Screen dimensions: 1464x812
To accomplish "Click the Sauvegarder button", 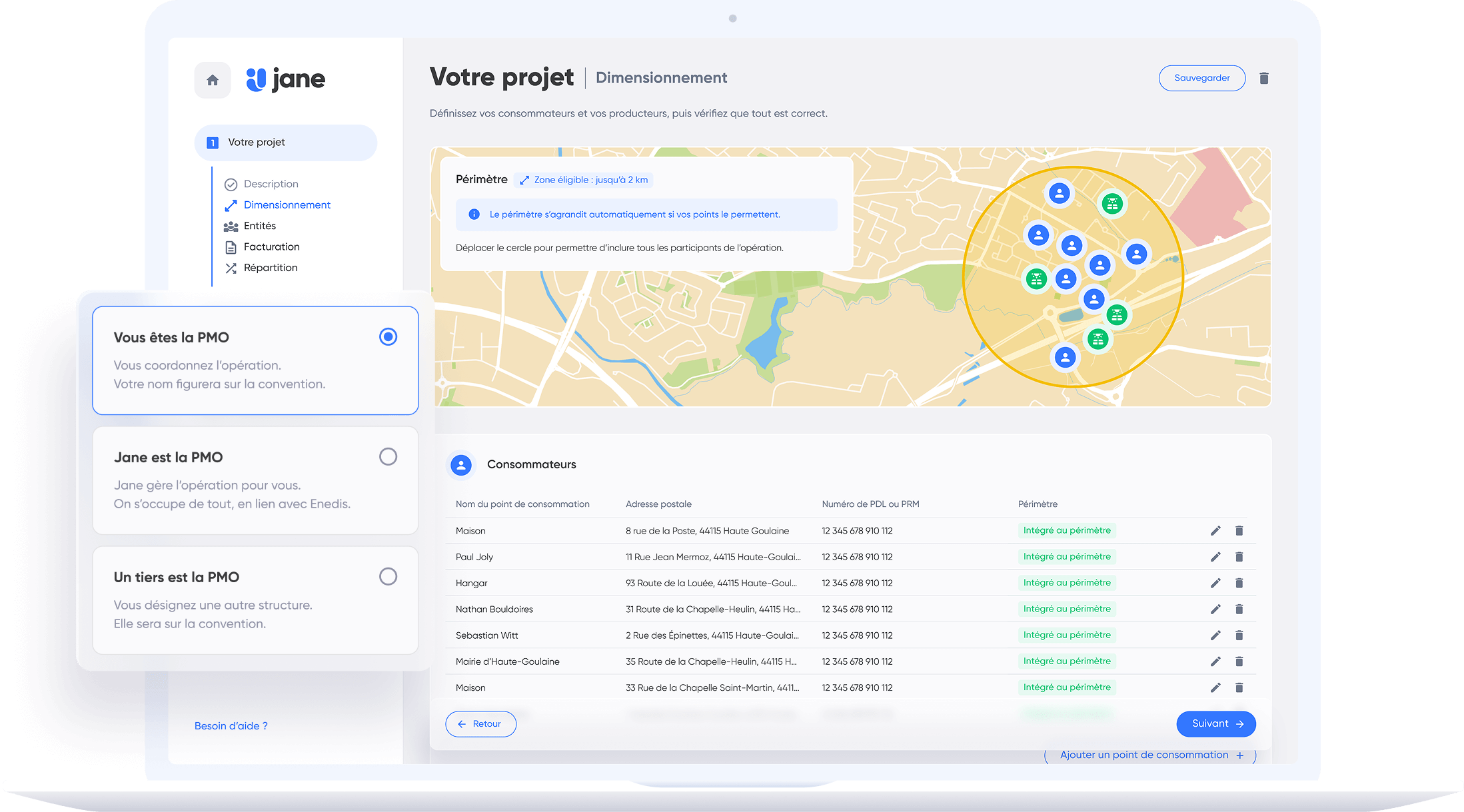I will click(x=1201, y=79).
